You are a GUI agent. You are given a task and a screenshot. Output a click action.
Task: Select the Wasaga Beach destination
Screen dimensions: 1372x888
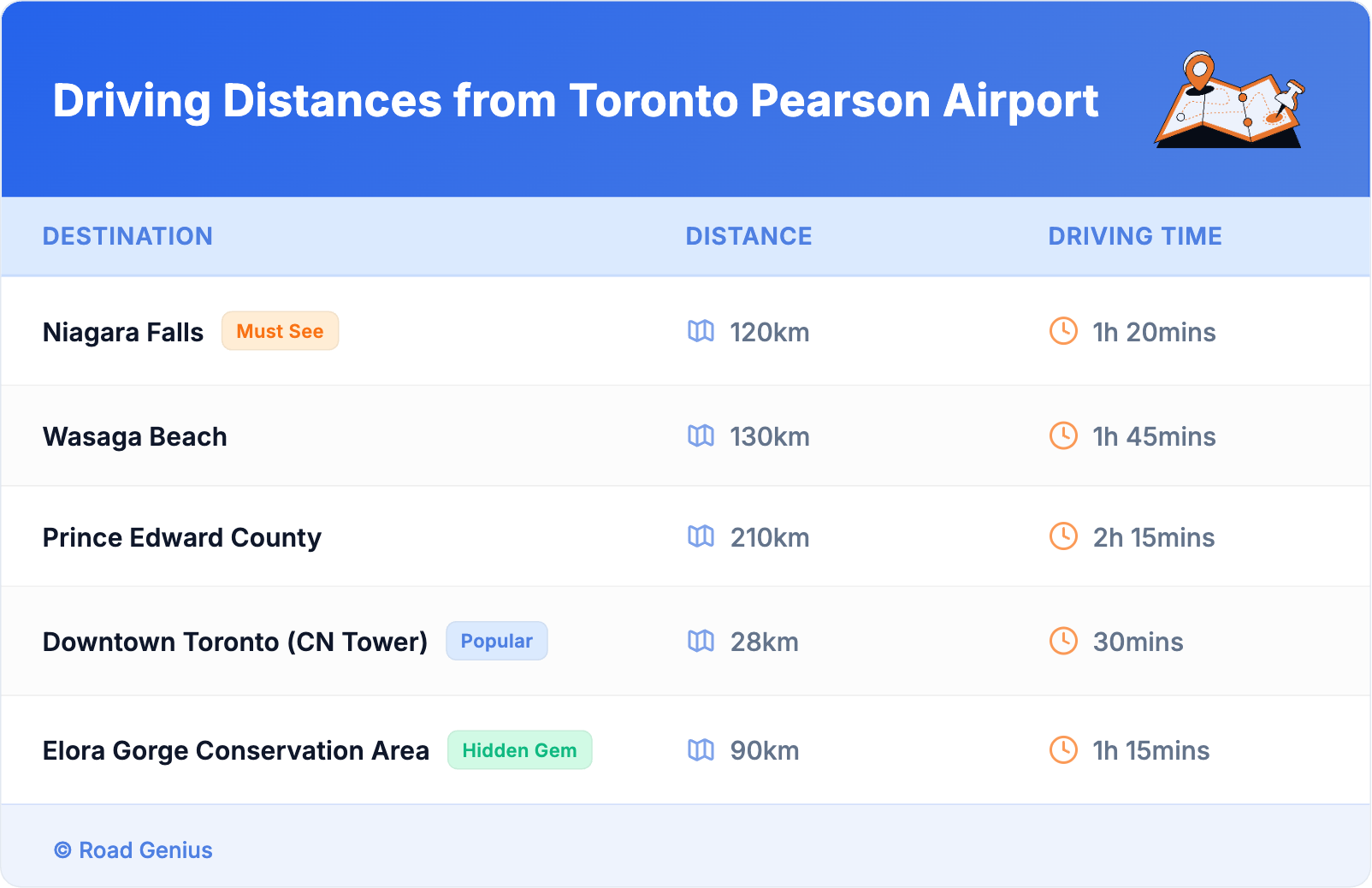click(135, 436)
